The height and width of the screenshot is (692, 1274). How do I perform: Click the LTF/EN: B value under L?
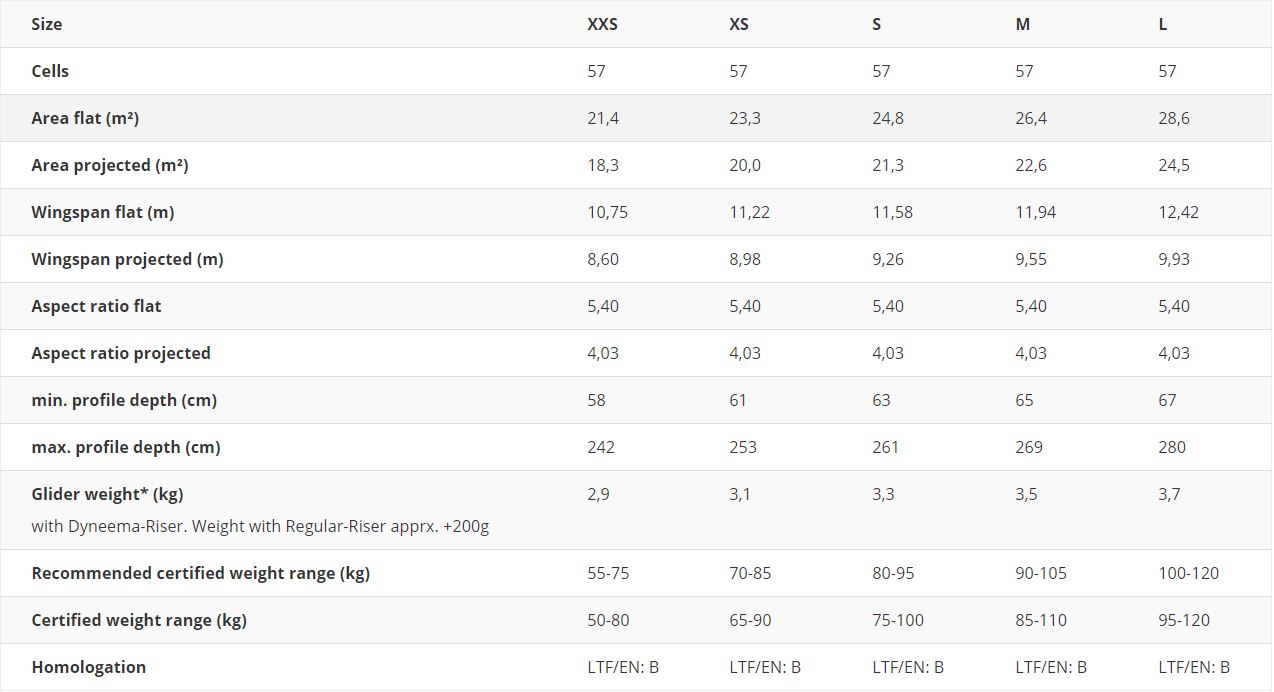[1194, 667]
